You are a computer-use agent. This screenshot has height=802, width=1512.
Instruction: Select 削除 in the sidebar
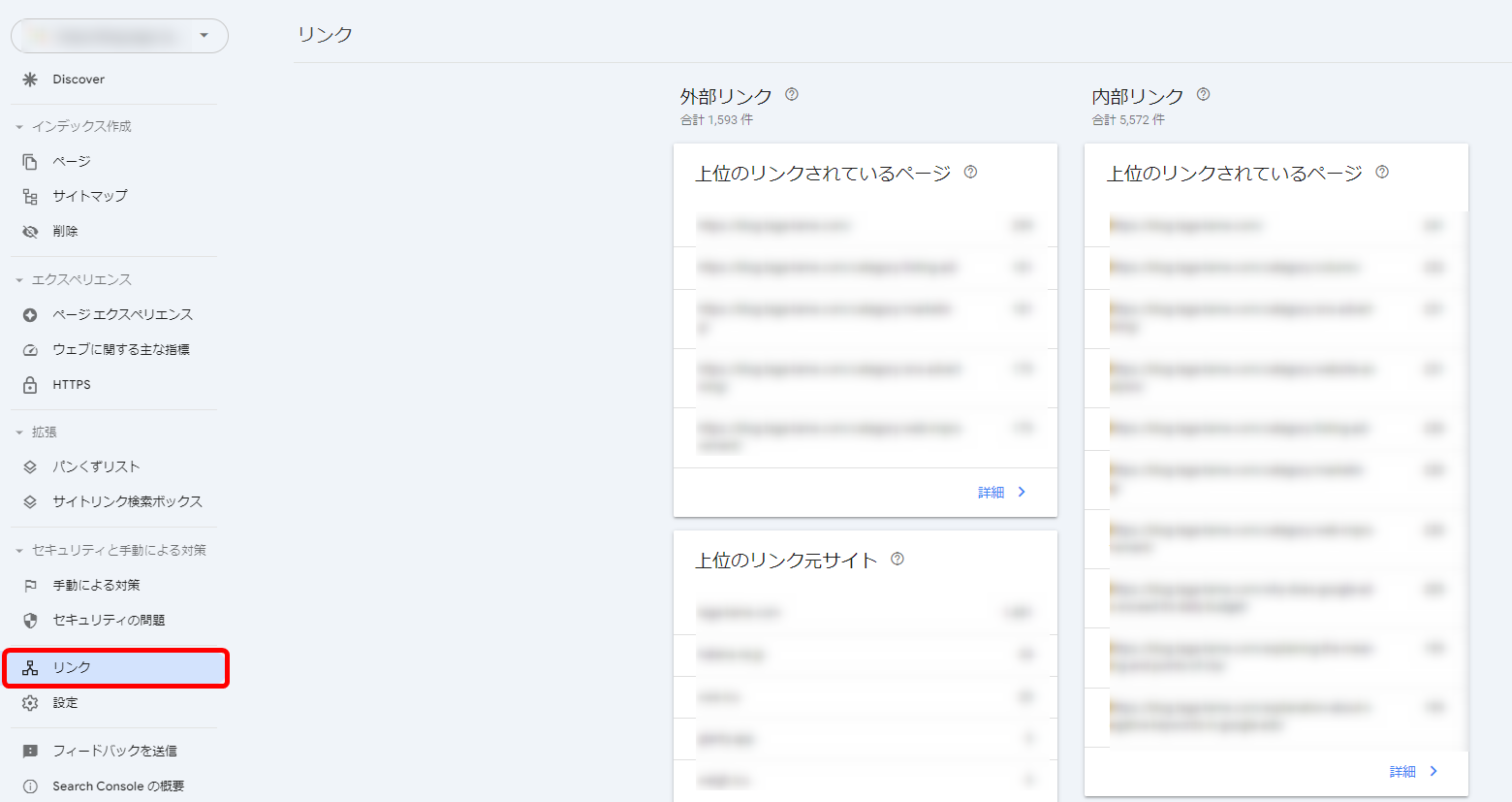point(65,232)
